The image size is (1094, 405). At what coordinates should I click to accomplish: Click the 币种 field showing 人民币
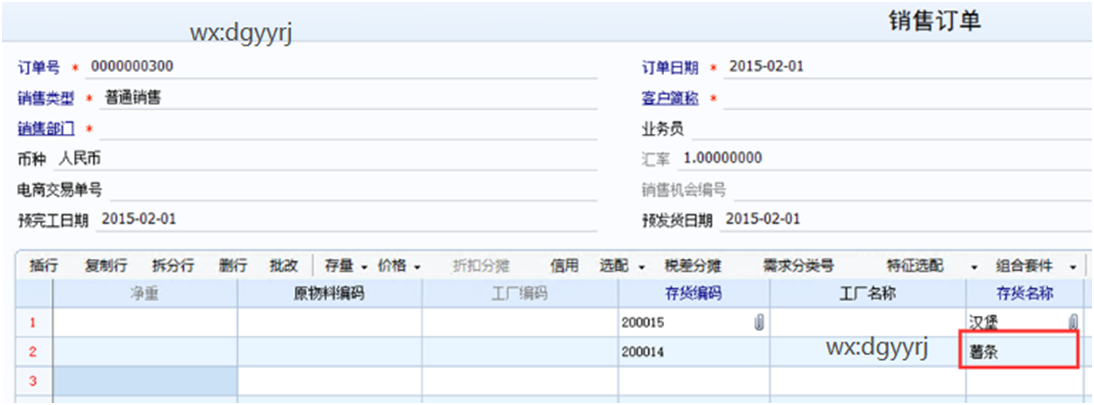[x=325, y=159]
